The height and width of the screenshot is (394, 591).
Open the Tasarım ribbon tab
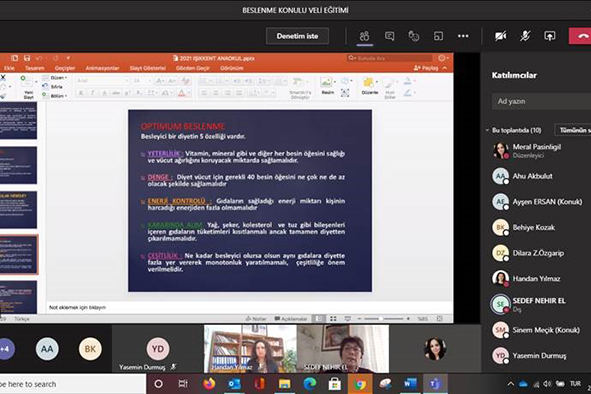[34, 68]
